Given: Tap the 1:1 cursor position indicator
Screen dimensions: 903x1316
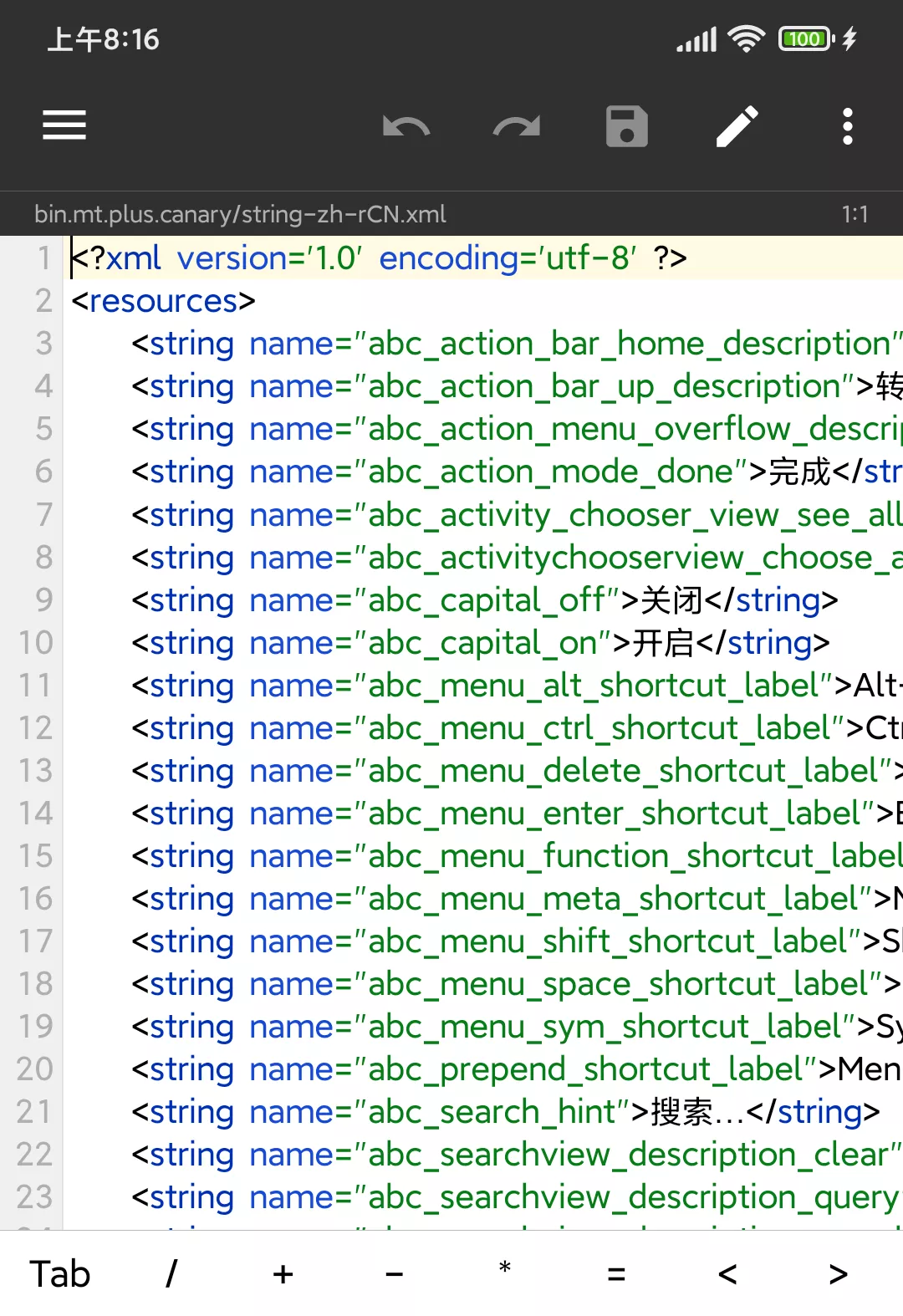Looking at the screenshot, I should click(x=855, y=214).
